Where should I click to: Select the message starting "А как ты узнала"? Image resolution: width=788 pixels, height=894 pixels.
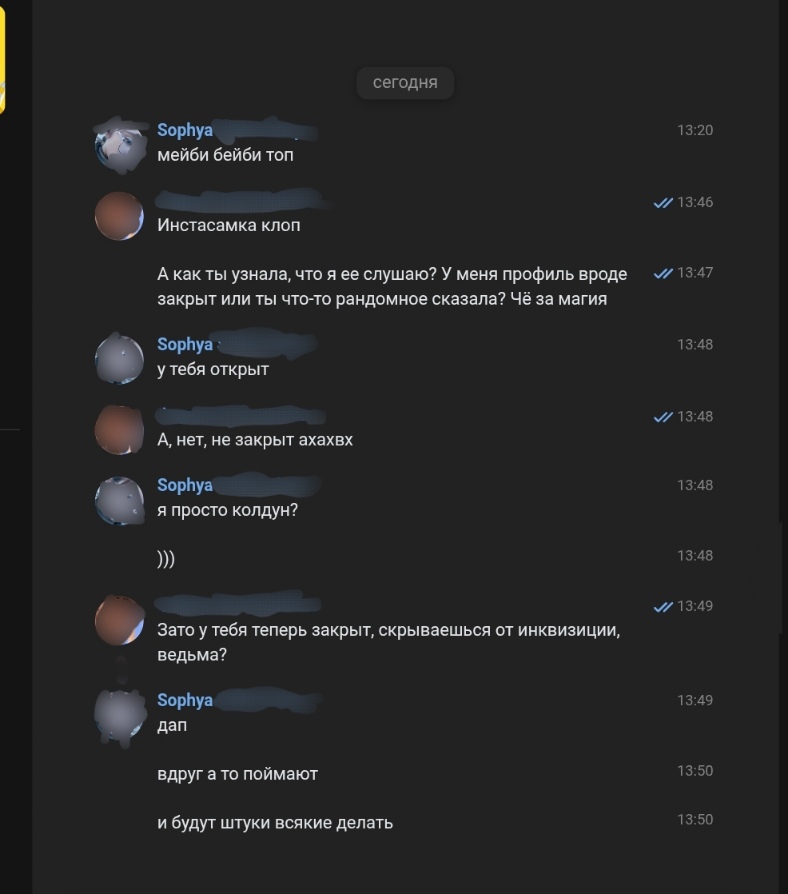[392, 286]
